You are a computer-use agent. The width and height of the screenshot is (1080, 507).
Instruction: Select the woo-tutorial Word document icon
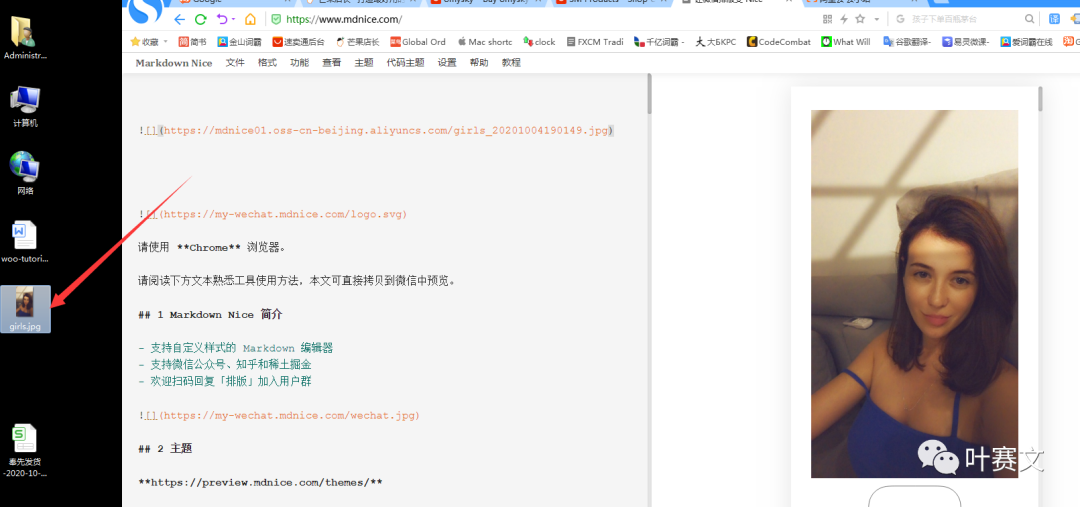pos(25,242)
